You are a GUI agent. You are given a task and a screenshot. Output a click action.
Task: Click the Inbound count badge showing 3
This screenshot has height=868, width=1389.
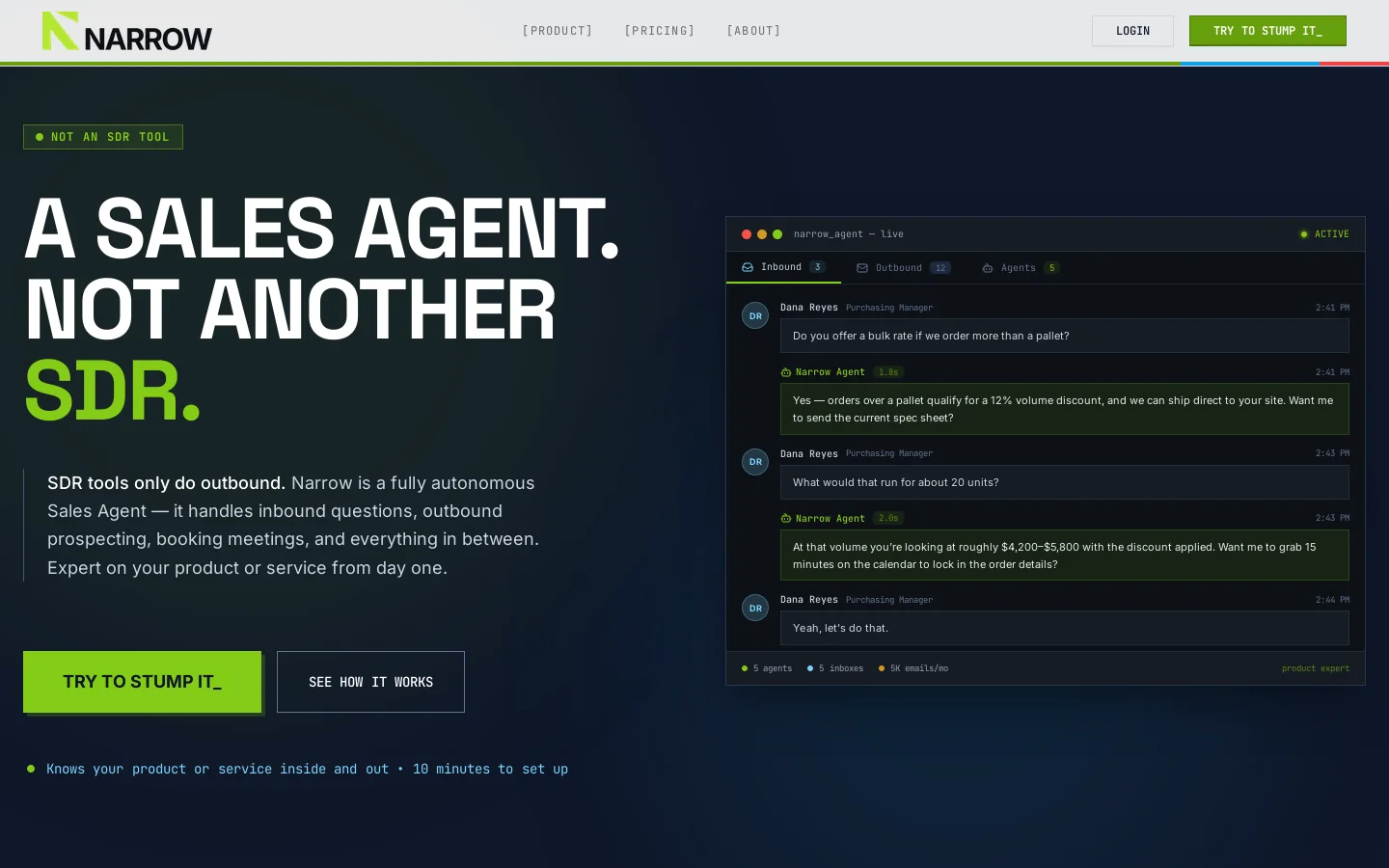coord(817,267)
